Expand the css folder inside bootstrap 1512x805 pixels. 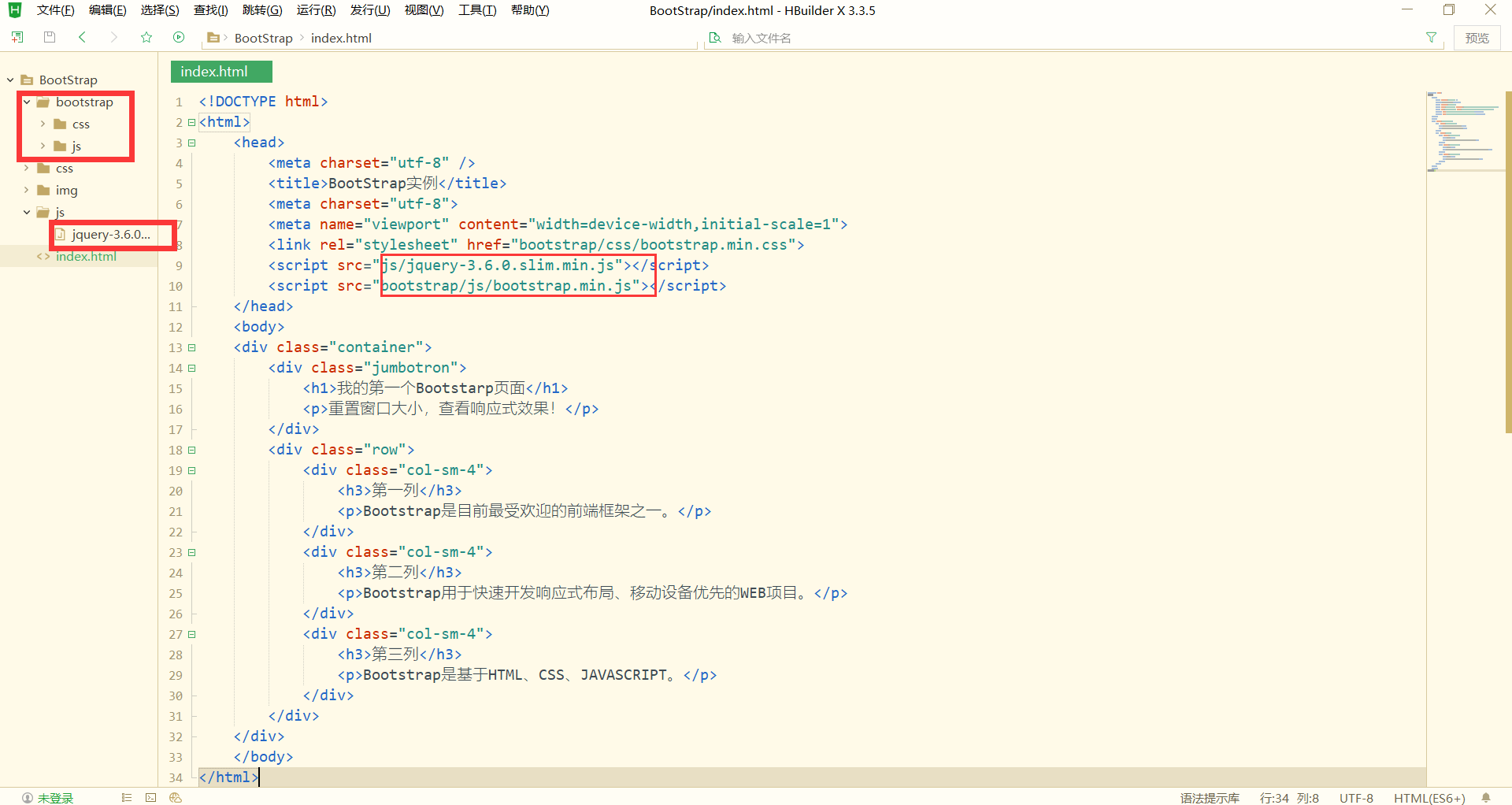(43, 124)
